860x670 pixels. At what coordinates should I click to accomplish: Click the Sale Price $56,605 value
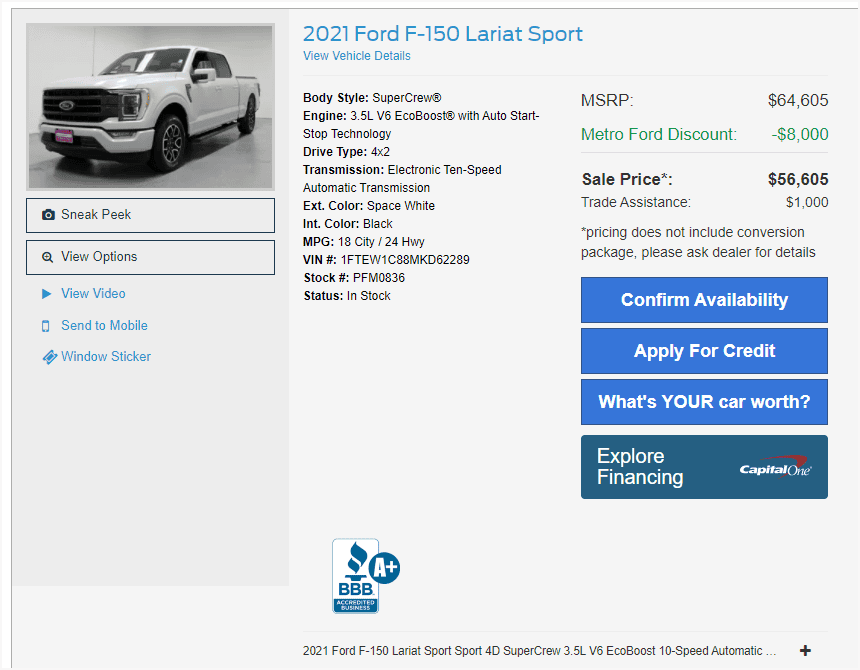coord(798,179)
